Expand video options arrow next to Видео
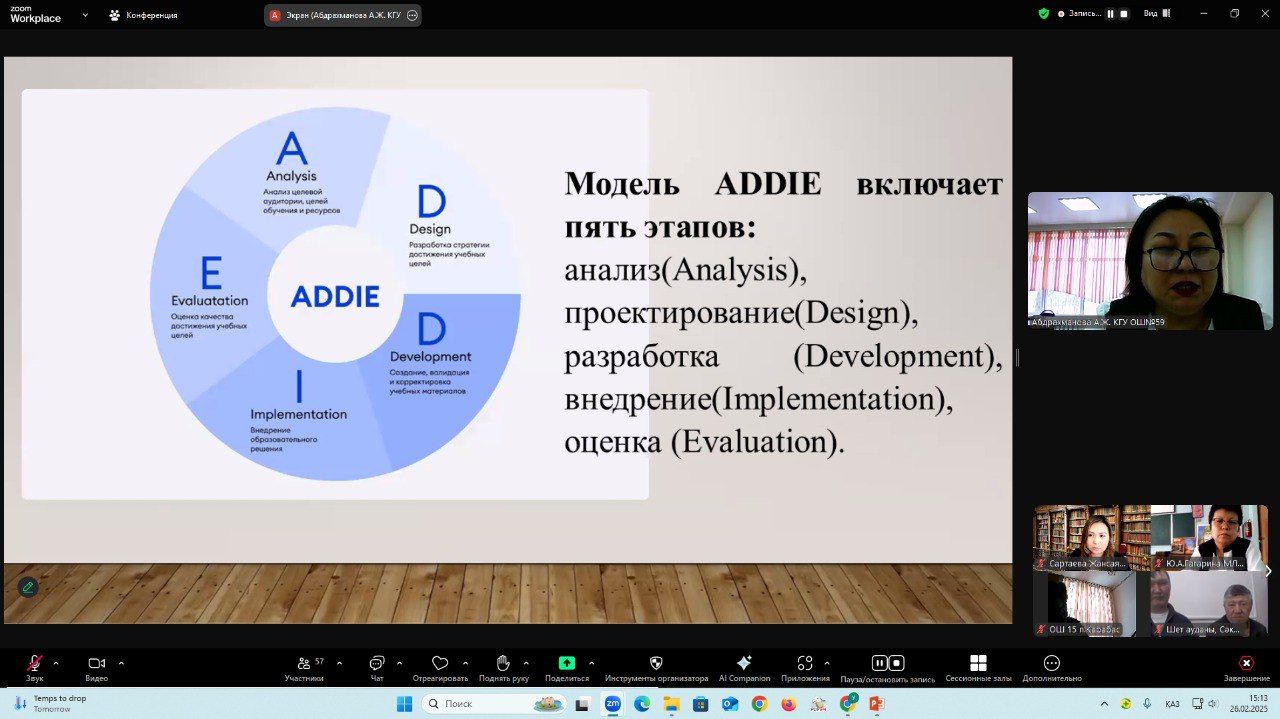Image resolution: width=1280 pixels, height=719 pixels. [x=122, y=663]
